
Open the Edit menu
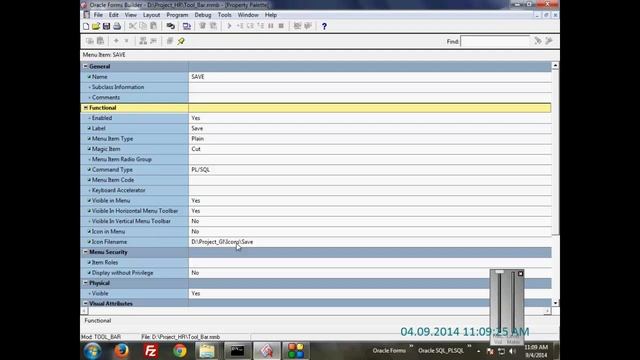tap(113, 15)
